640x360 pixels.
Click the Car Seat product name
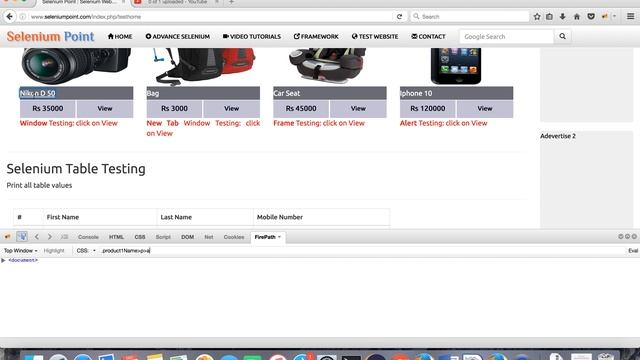287,93
